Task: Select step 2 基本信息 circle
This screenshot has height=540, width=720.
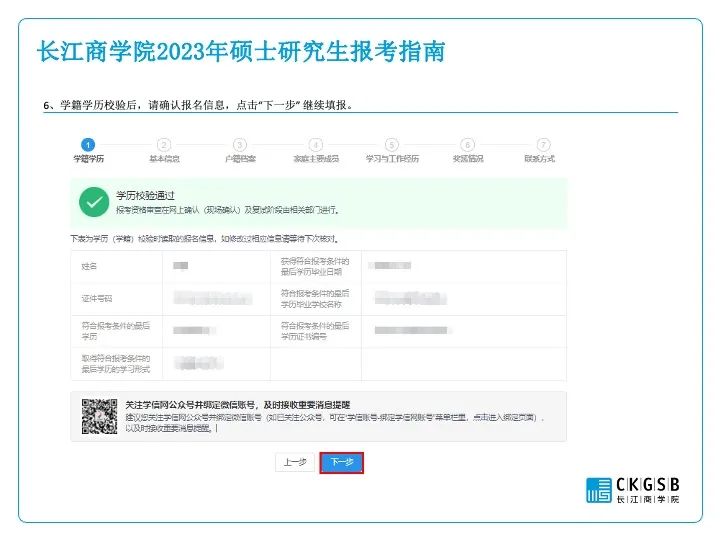Action: [x=164, y=145]
